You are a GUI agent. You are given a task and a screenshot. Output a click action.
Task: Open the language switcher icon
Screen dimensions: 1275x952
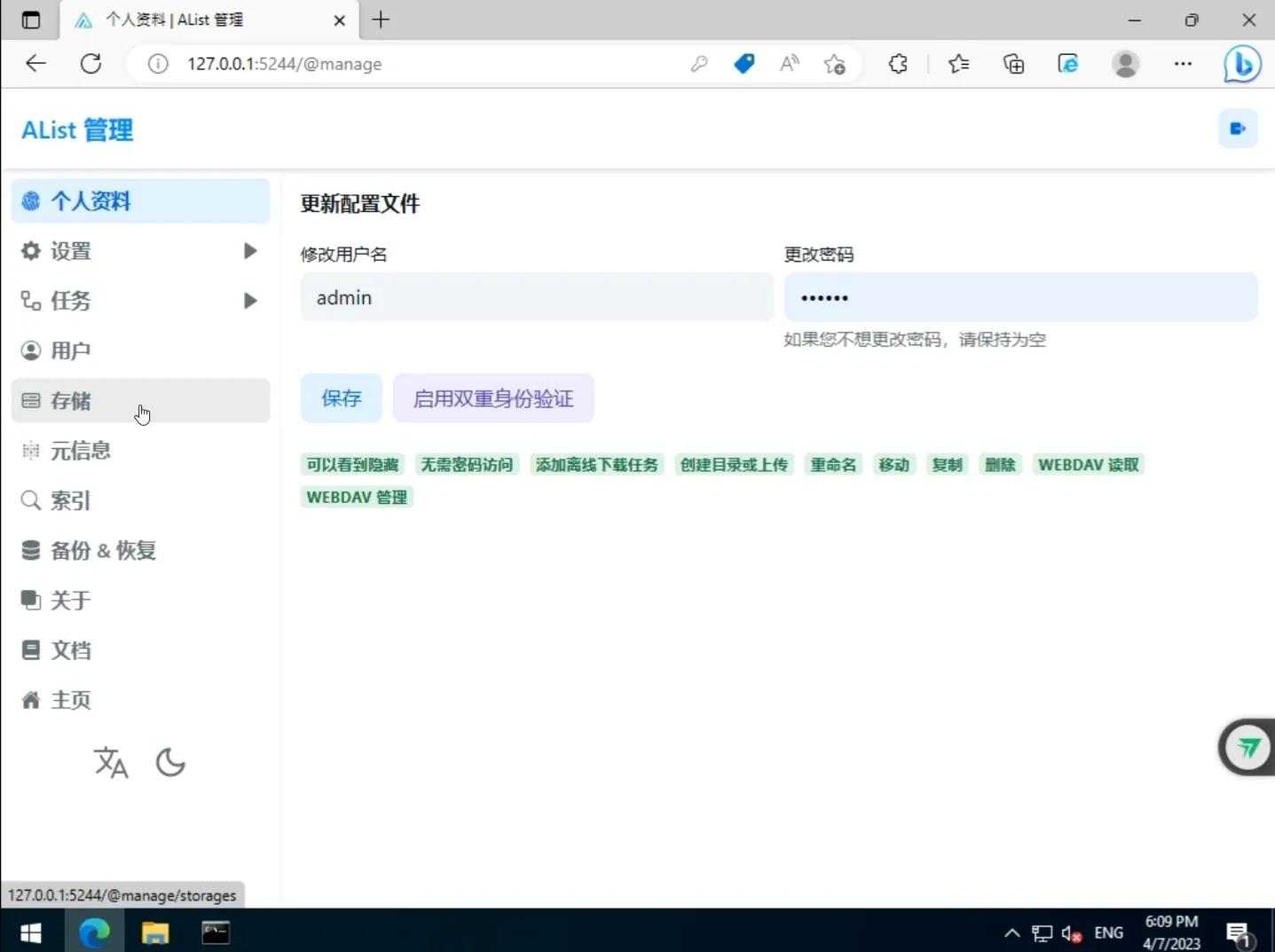point(110,762)
